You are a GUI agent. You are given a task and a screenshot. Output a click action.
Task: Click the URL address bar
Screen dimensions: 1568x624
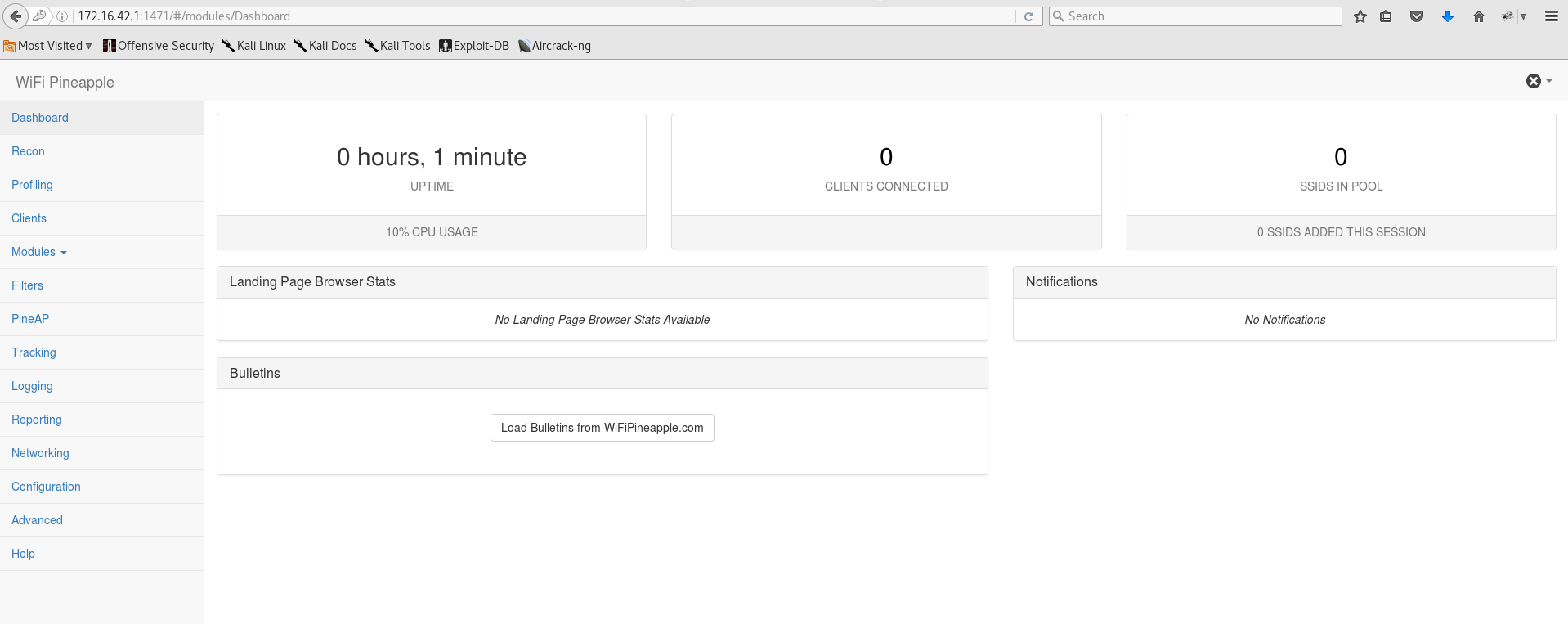point(540,16)
